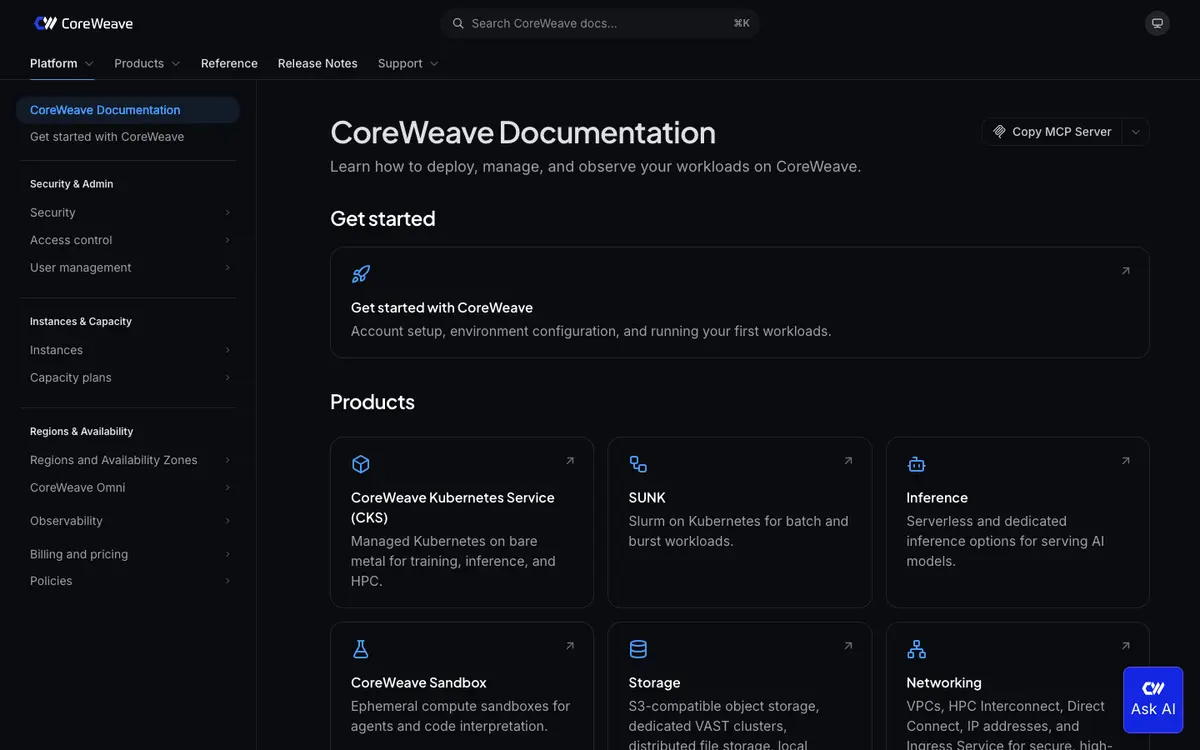Click the arrow icon on Inference card
The width and height of the screenshot is (1200, 750).
point(1126,461)
